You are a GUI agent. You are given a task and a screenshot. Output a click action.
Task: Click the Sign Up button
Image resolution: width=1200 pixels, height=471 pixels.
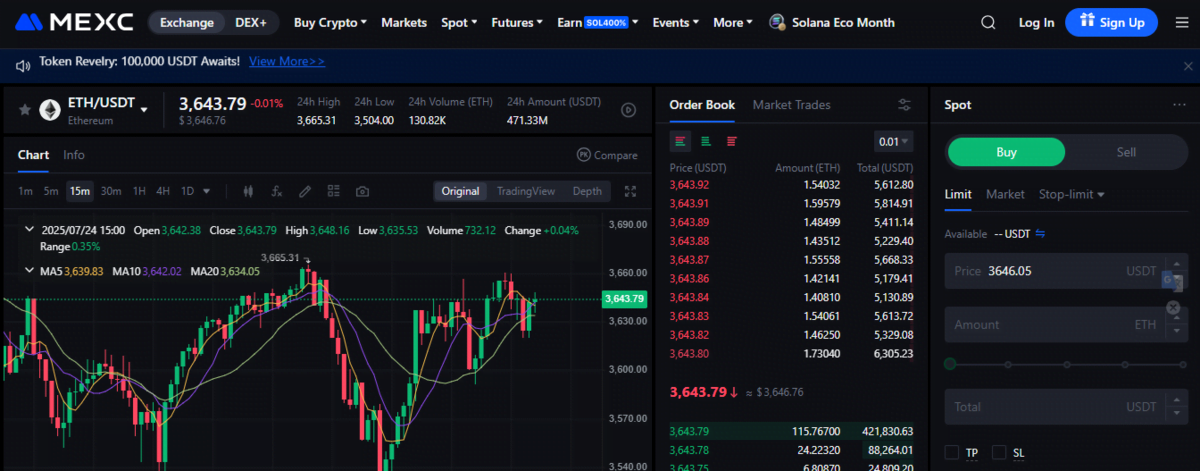click(x=1111, y=22)
